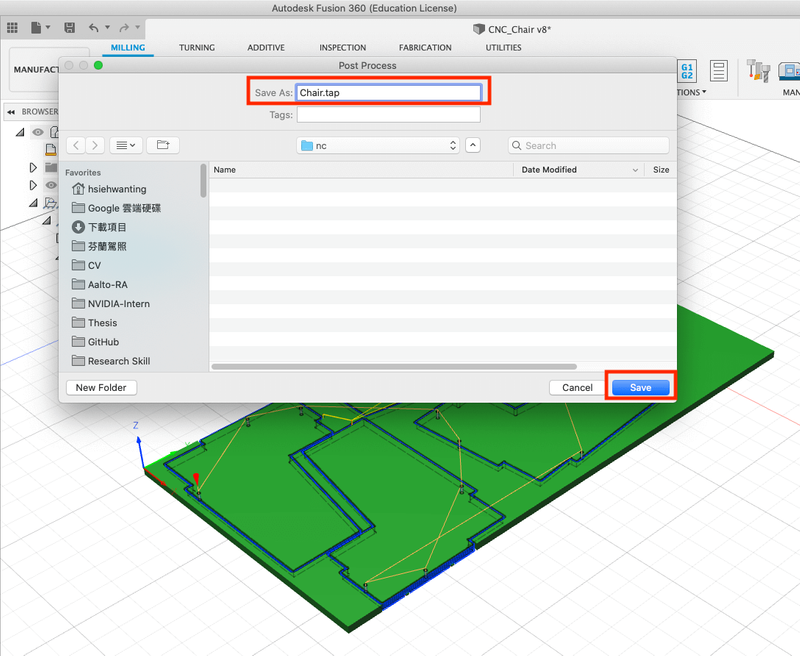The image size is (800, 656).
Task: Open the nc folder location dropdown
Action: (378, 145)
